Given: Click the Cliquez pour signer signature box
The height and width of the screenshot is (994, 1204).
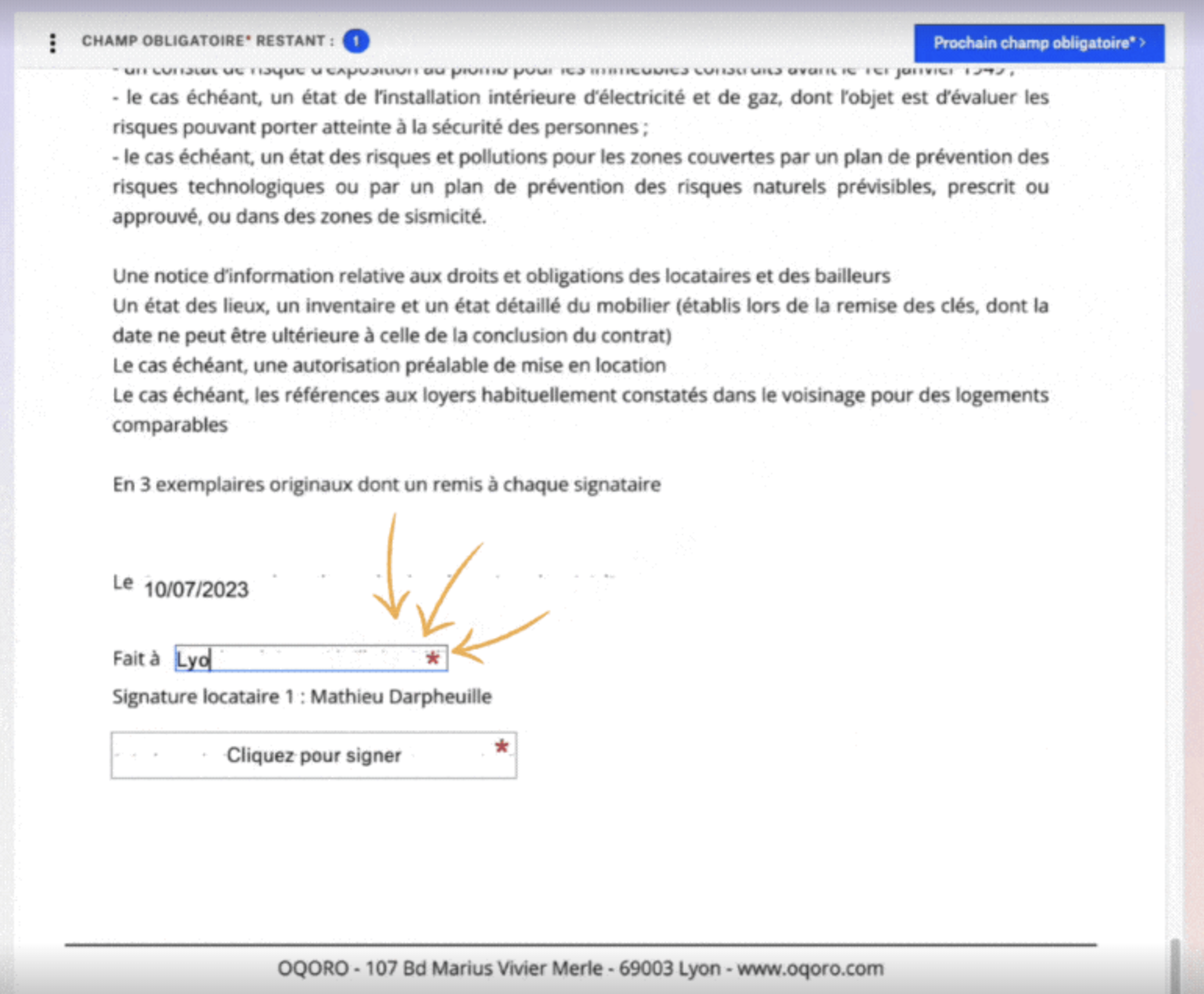Looking at the screenshot, I should coord(314,755).
